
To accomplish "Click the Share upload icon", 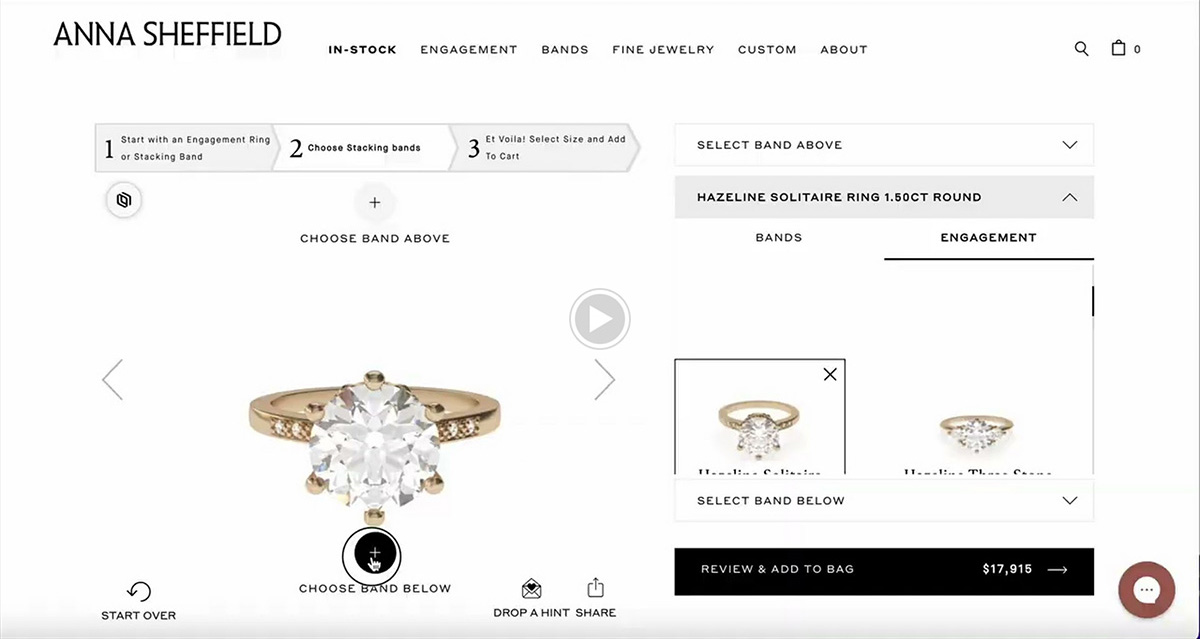I will click(595, 587).
